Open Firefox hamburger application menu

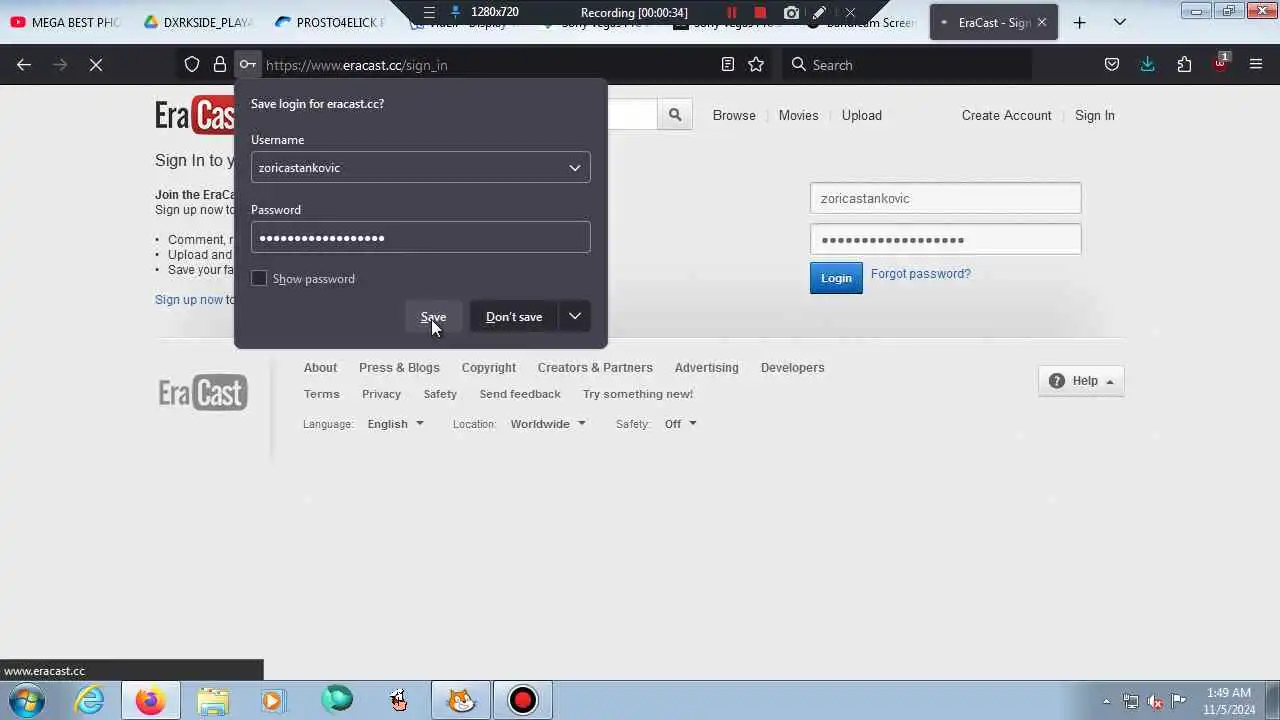click(1256, 65)
